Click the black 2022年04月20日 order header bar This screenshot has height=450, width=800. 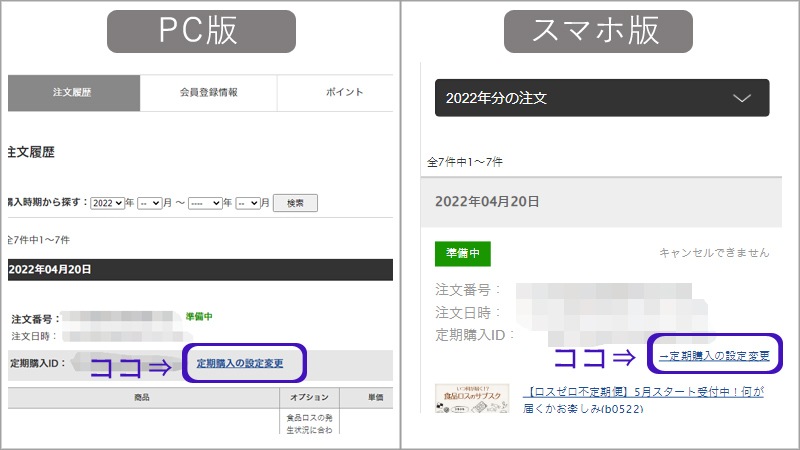[x=200, y=270]
